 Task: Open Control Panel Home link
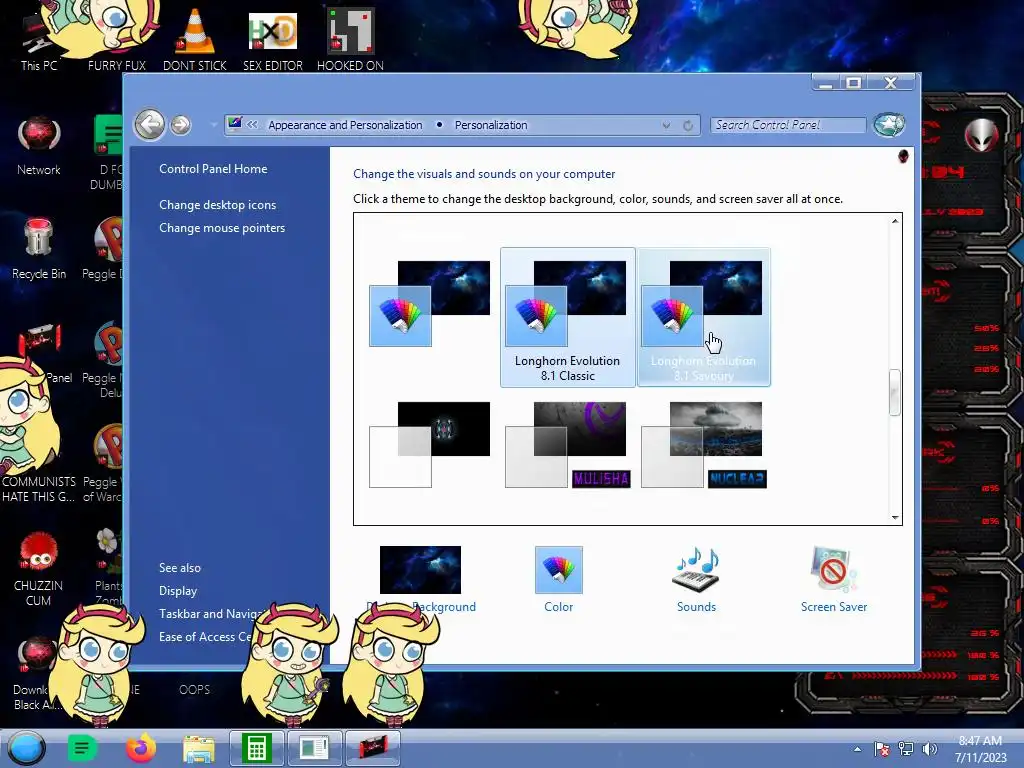(x=213, y=168)
